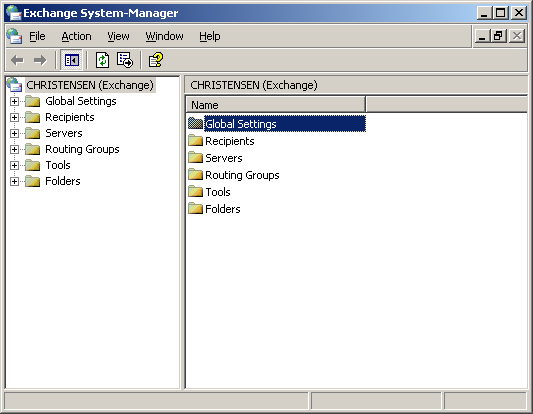Open the Window menu
Screen dimensions: 533x414
click(x=164, y=36)
